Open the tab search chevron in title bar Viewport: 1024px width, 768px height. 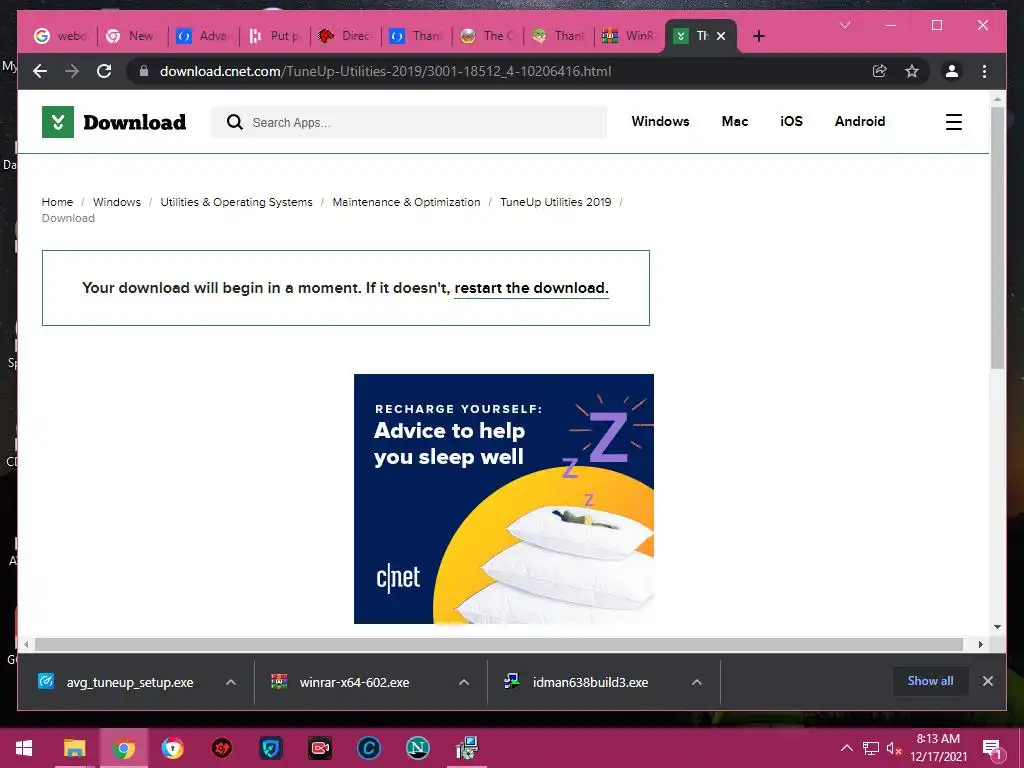845,25
